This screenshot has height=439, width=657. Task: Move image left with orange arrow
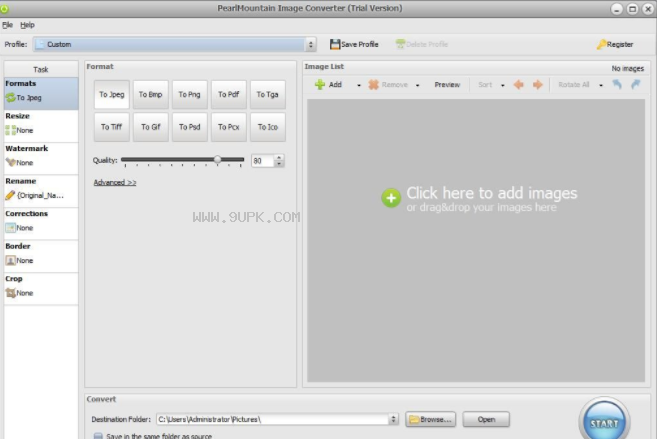(519, 85)
